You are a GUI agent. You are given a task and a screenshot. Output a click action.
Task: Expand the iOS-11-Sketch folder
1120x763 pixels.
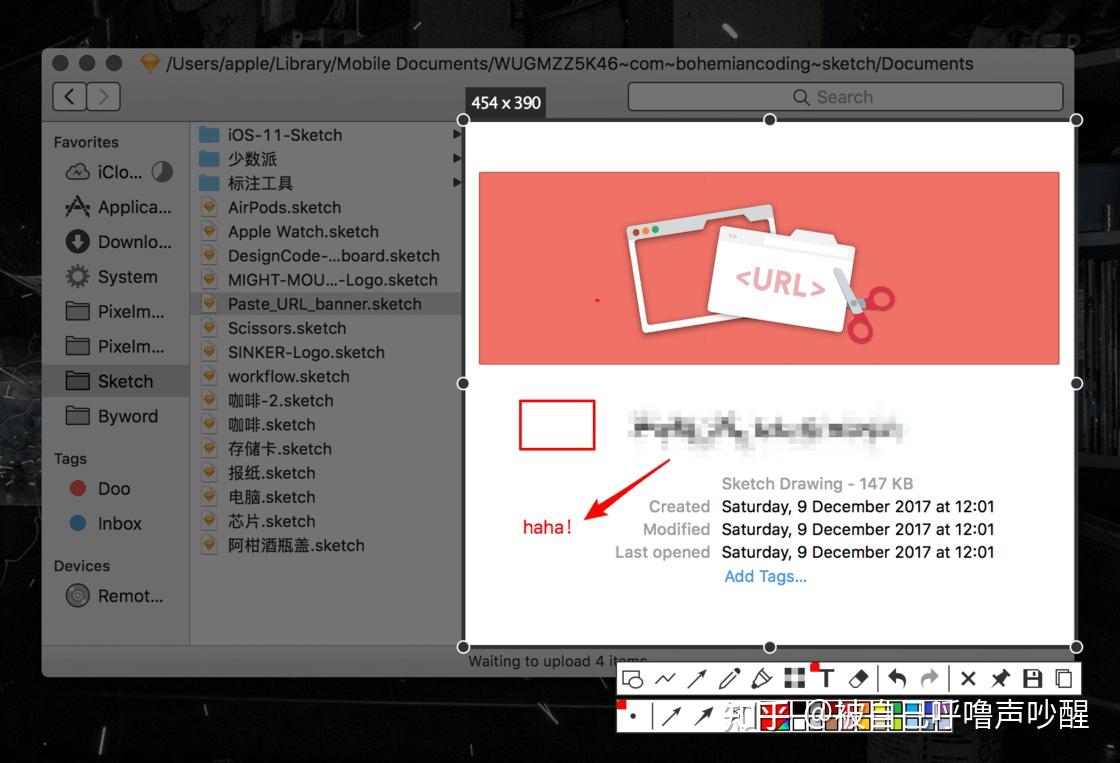pos(457,134)
